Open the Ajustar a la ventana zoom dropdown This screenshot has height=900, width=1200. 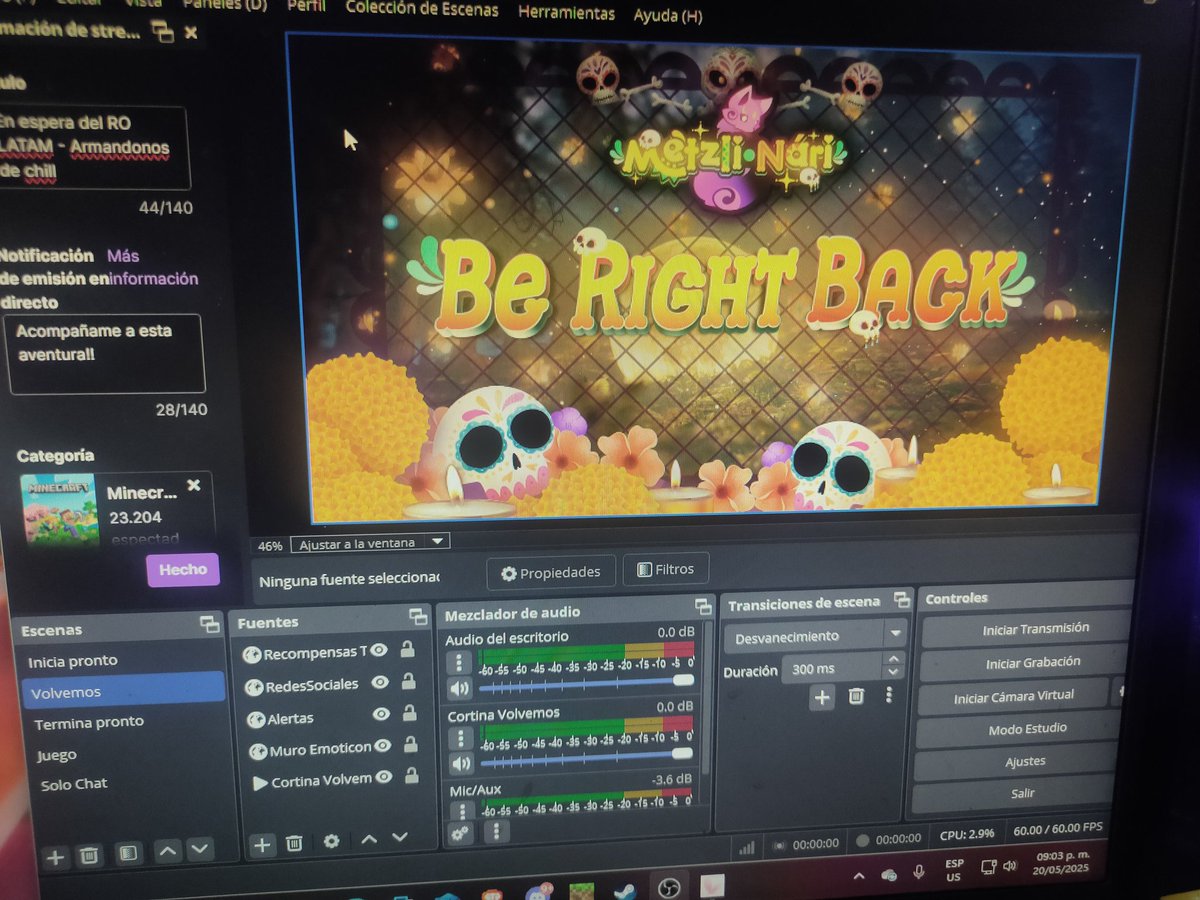pos(437,541)
